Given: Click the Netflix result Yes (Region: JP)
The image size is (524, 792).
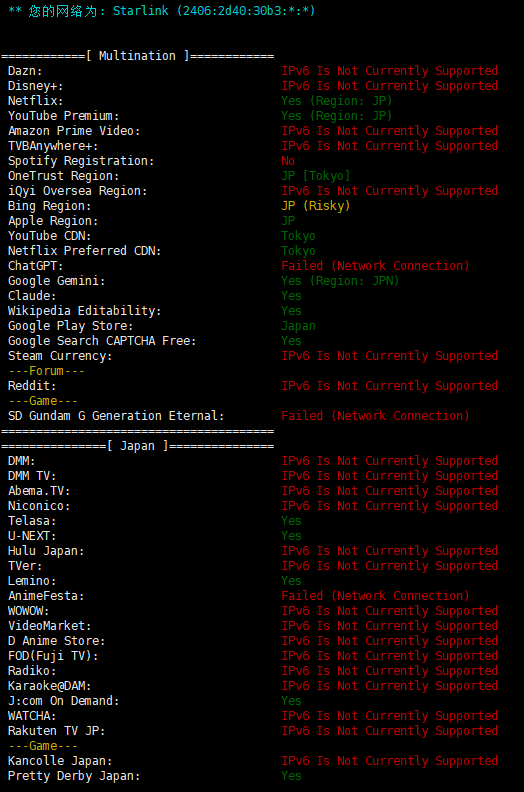Looking at the screenshot, I should pos(337,101).
